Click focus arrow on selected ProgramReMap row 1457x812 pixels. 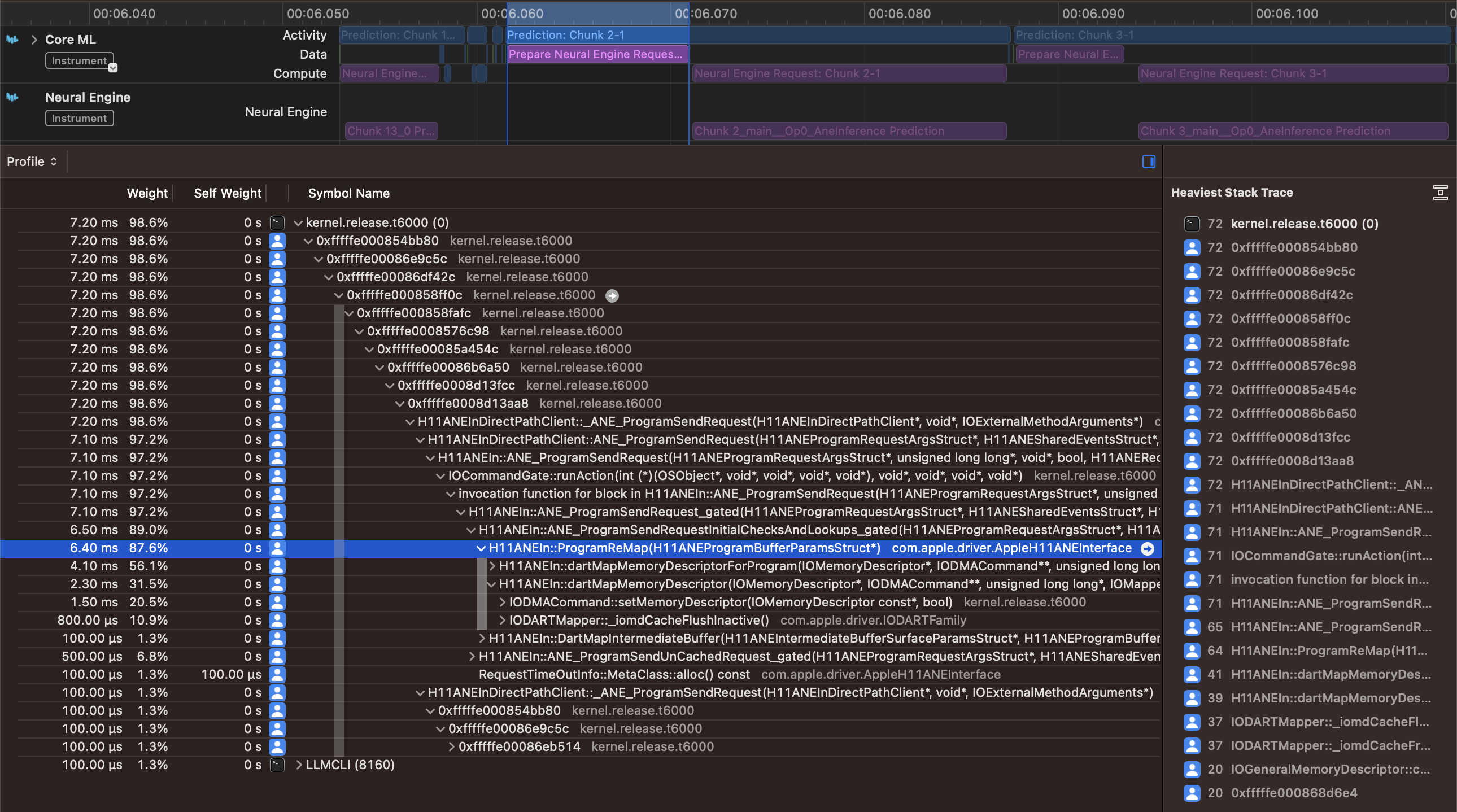(1148, 548)
